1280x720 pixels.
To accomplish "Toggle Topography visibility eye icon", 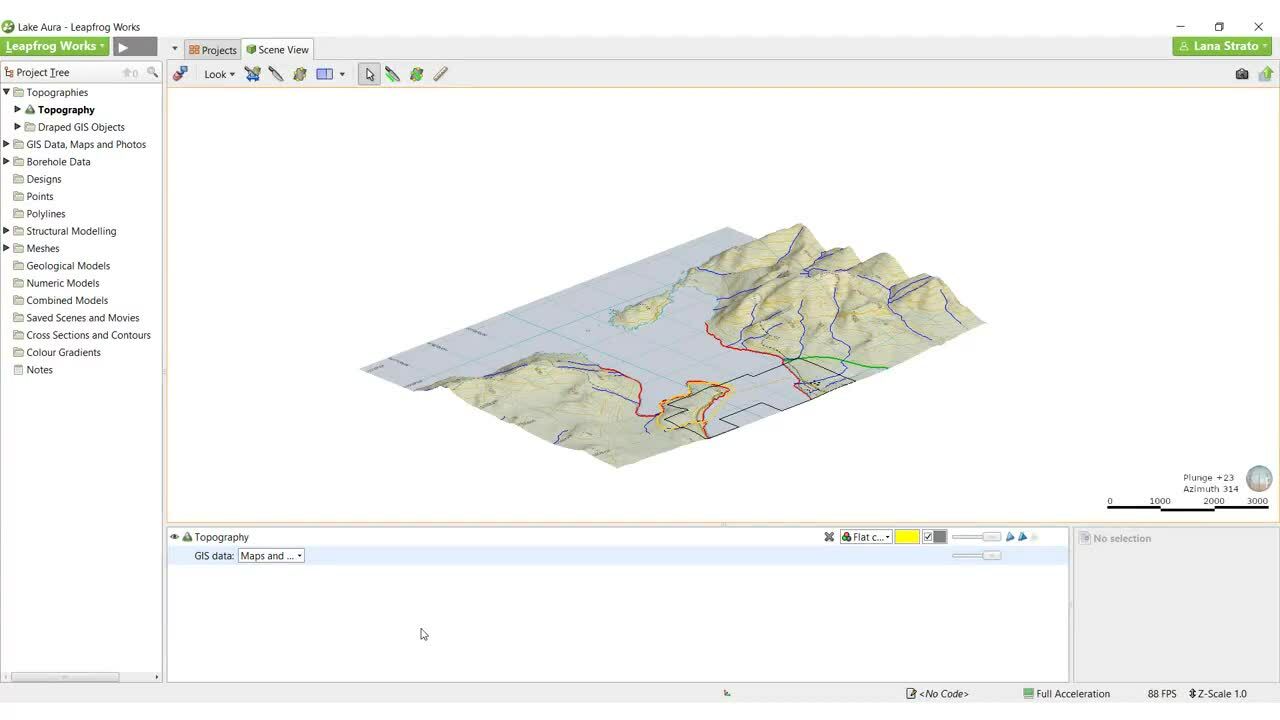I will pyautogui.click(x=174, y=537).
